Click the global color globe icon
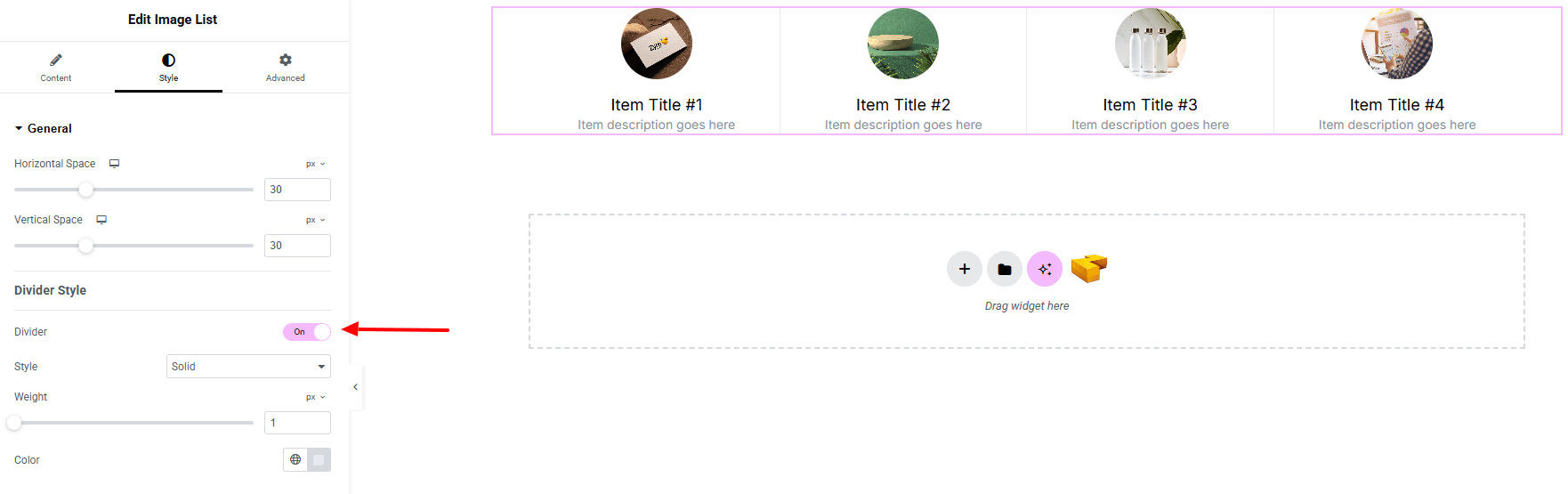Viewport: 1568px width, 494px height. [295, 460]
